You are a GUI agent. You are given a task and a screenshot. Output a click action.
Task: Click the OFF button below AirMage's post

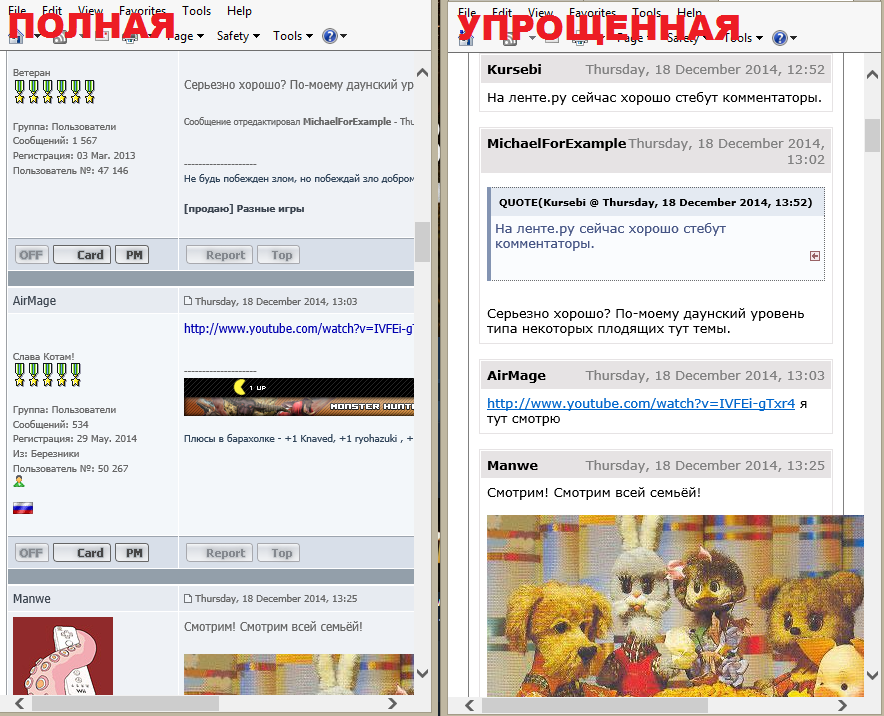click(32, 553)
